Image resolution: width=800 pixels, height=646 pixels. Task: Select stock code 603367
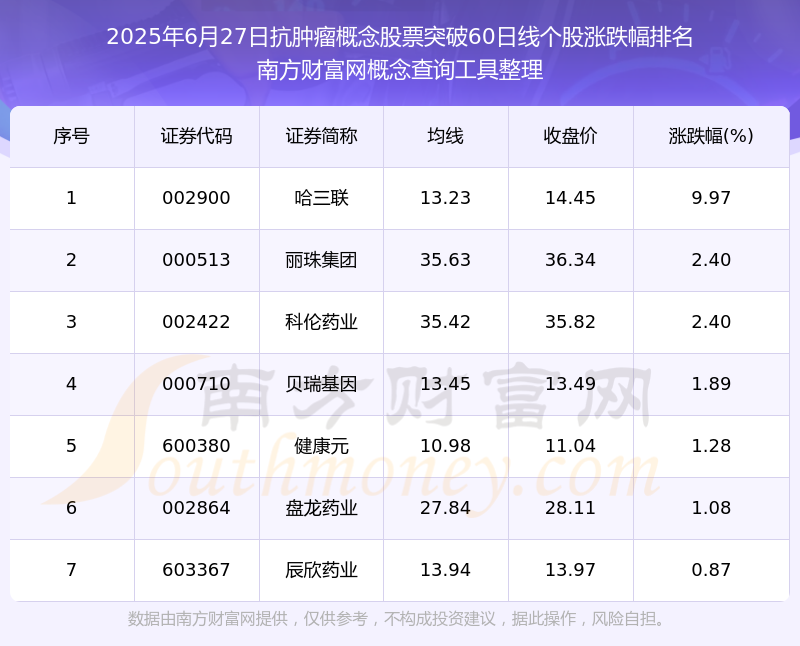196,570
